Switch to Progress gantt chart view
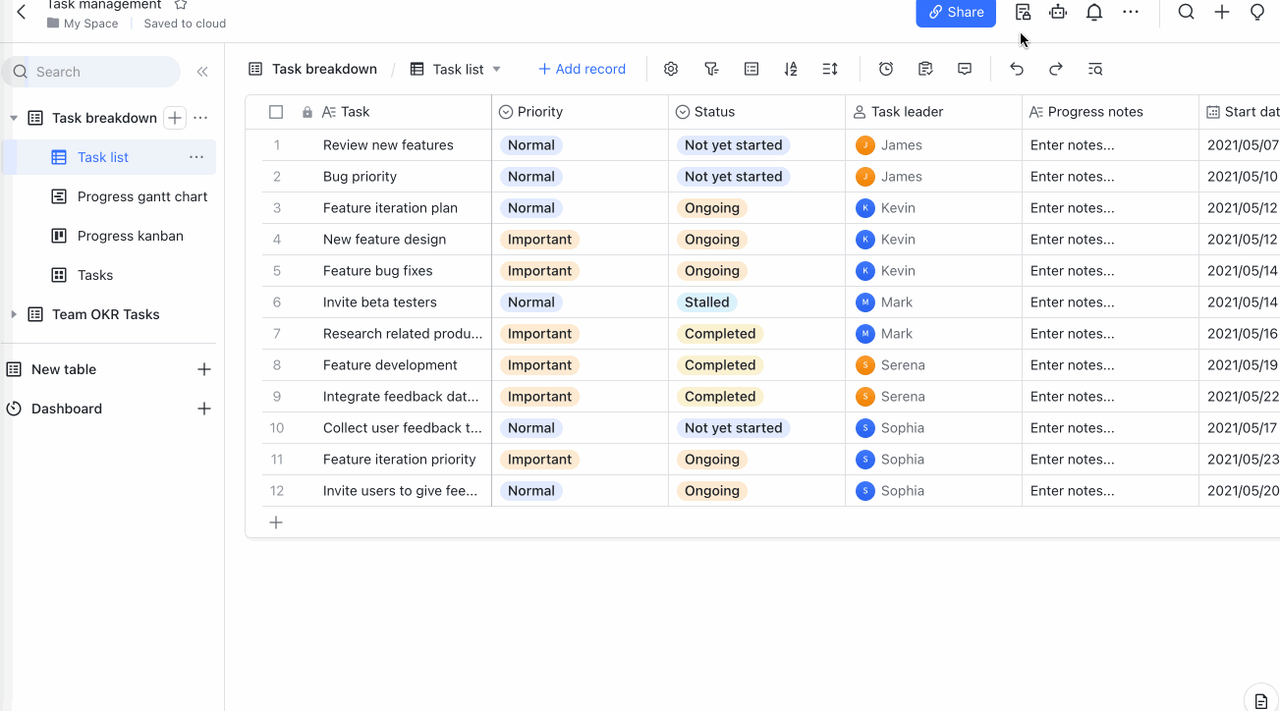This screenshot has height=711, width=1280. pyautogui.click(x=142, y=196)
